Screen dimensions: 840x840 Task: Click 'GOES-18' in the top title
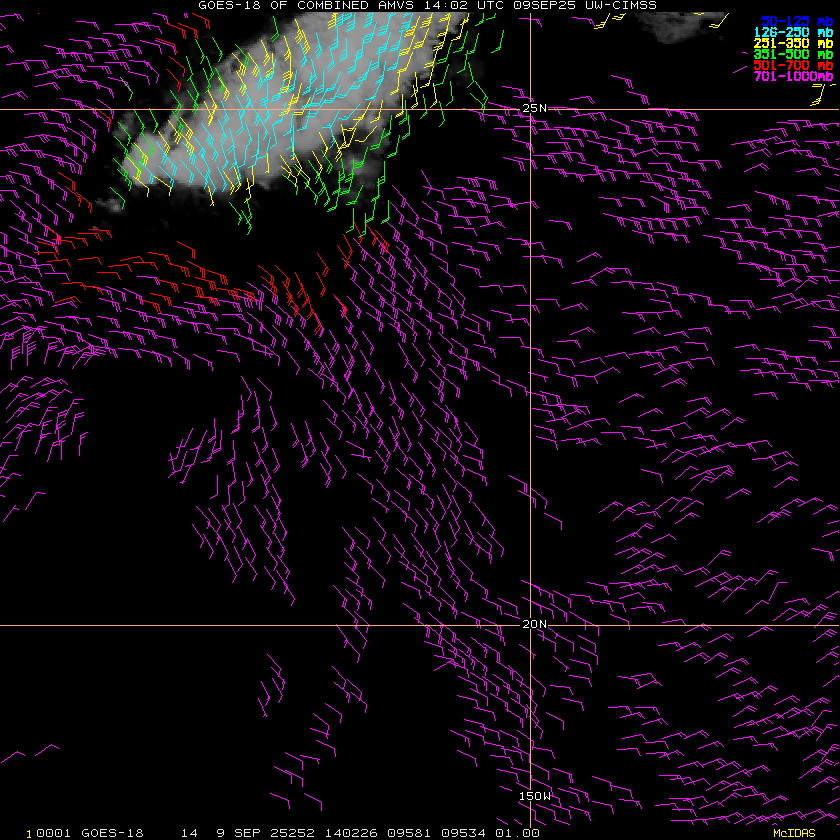click(229, 5)
